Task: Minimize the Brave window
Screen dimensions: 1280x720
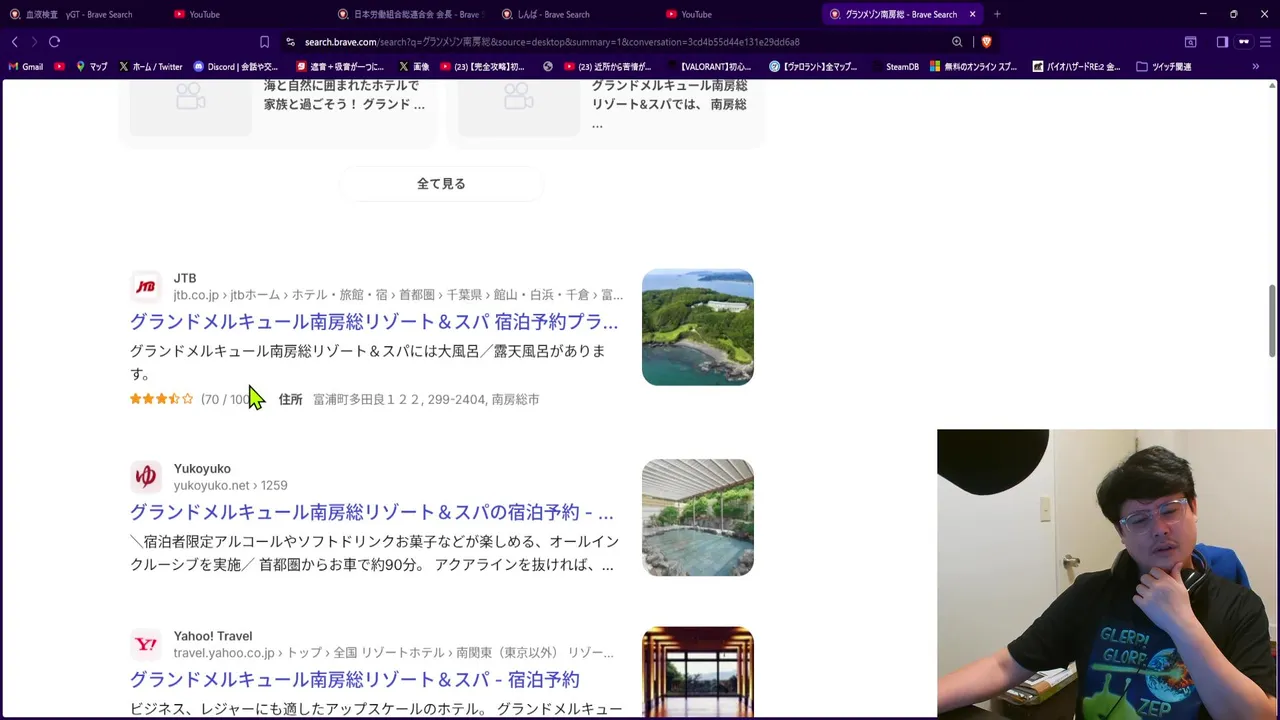Action: click(x=1203, y=14)
